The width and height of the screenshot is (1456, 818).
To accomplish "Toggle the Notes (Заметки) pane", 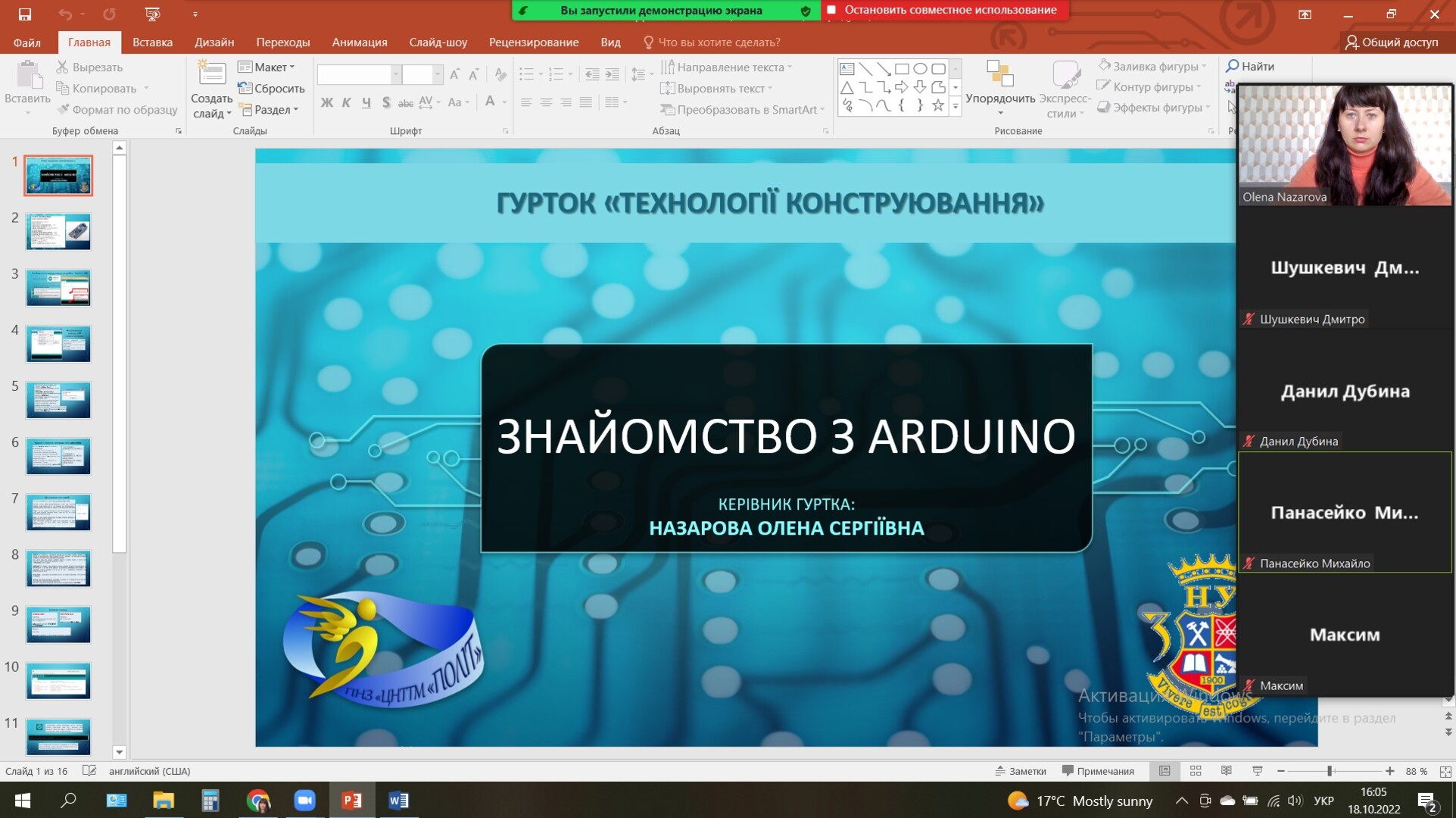I will tap(1021, 771).
